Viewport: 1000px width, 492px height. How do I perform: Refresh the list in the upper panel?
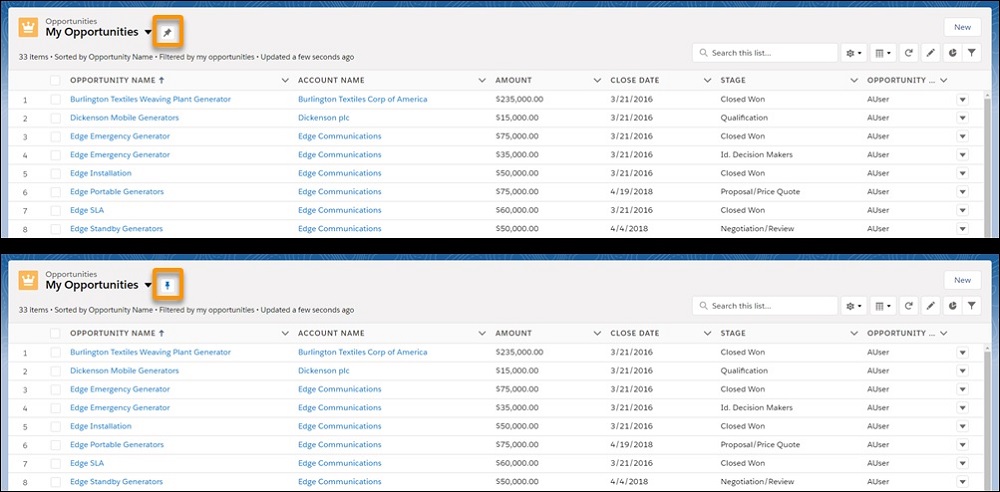[x=908, y=53]
